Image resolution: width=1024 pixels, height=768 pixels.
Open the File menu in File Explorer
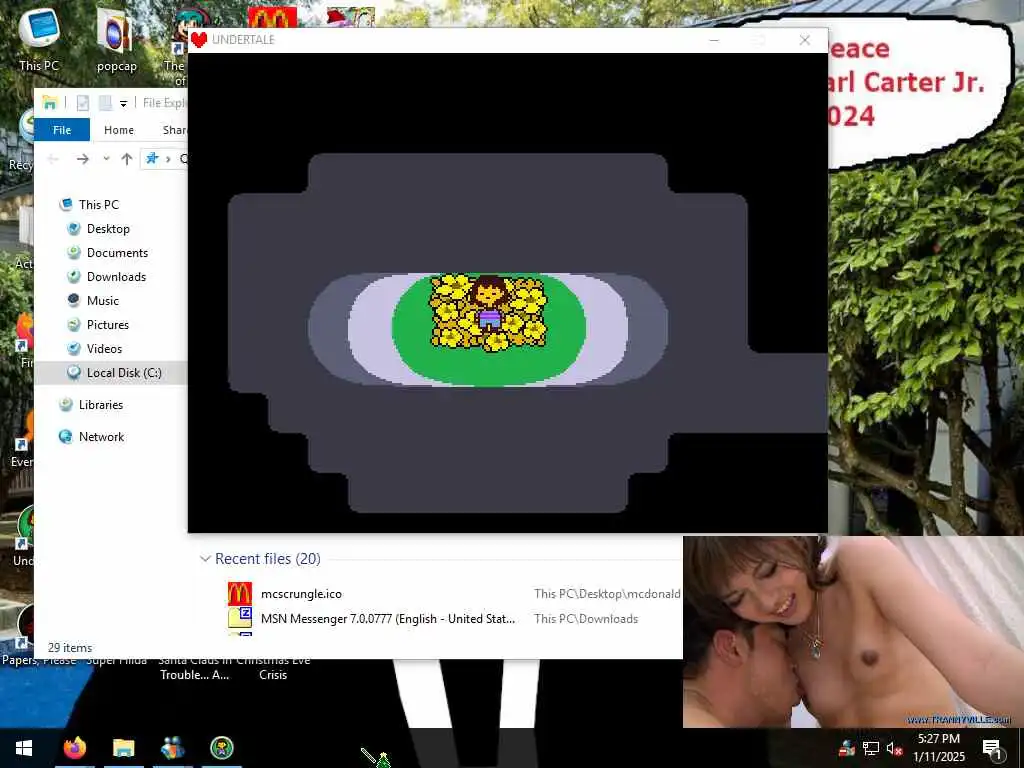62,130
